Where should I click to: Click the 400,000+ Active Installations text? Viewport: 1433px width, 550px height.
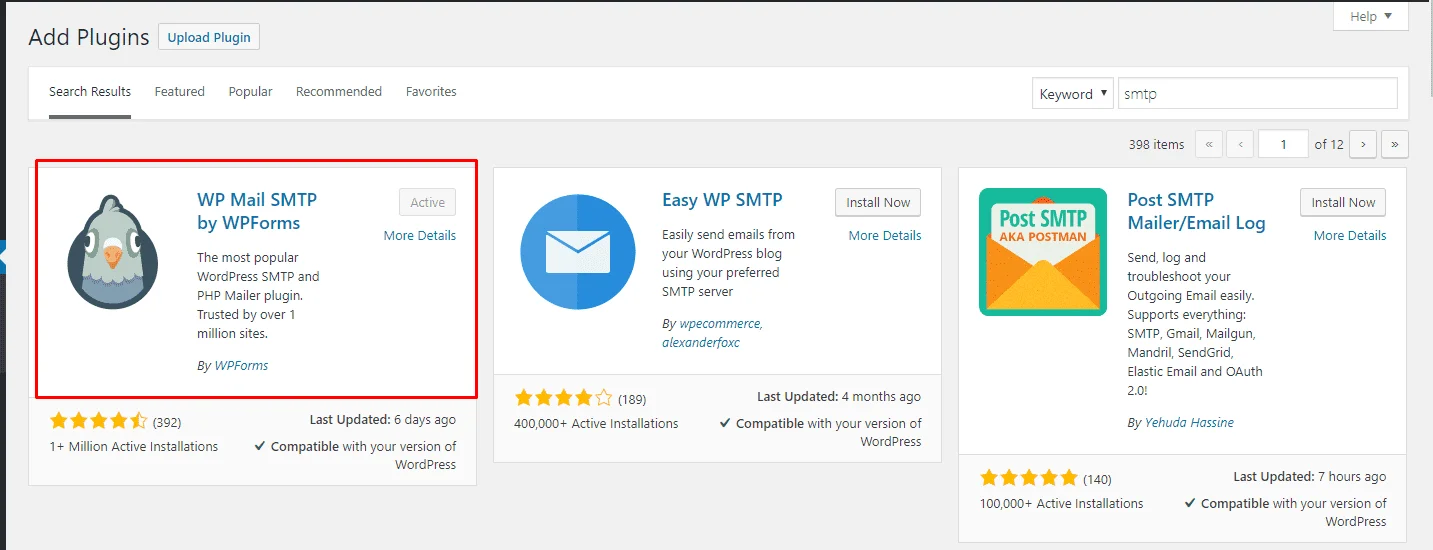(596, 424)
